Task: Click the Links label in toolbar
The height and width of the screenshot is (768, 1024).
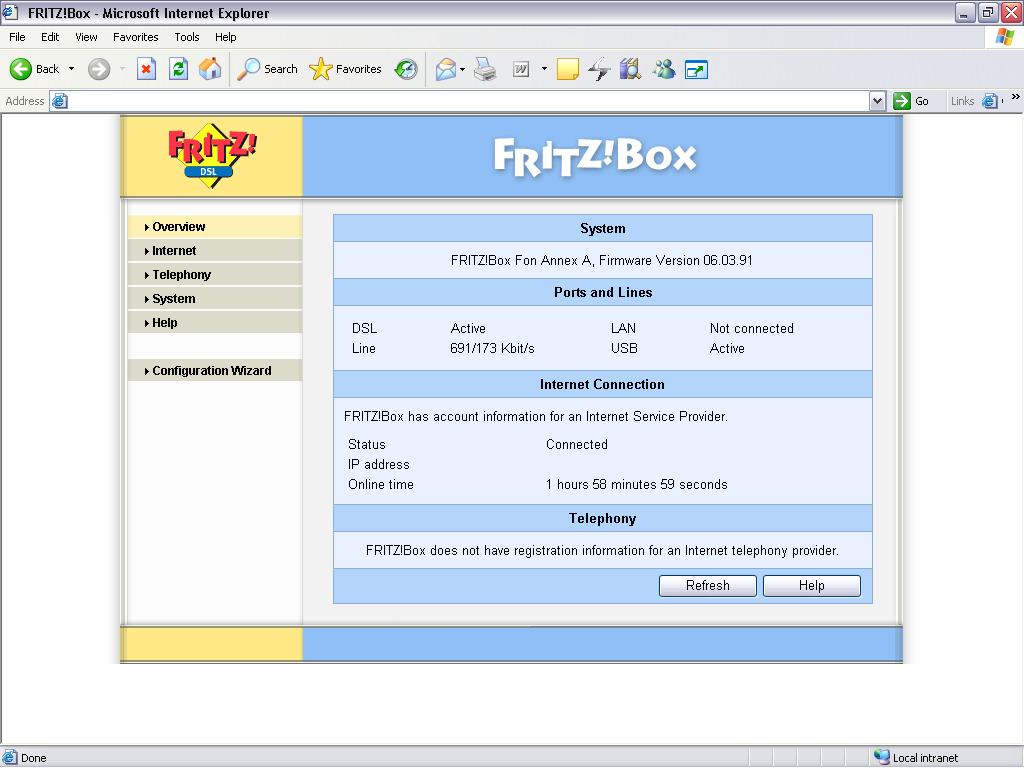Action: (962, 101)
